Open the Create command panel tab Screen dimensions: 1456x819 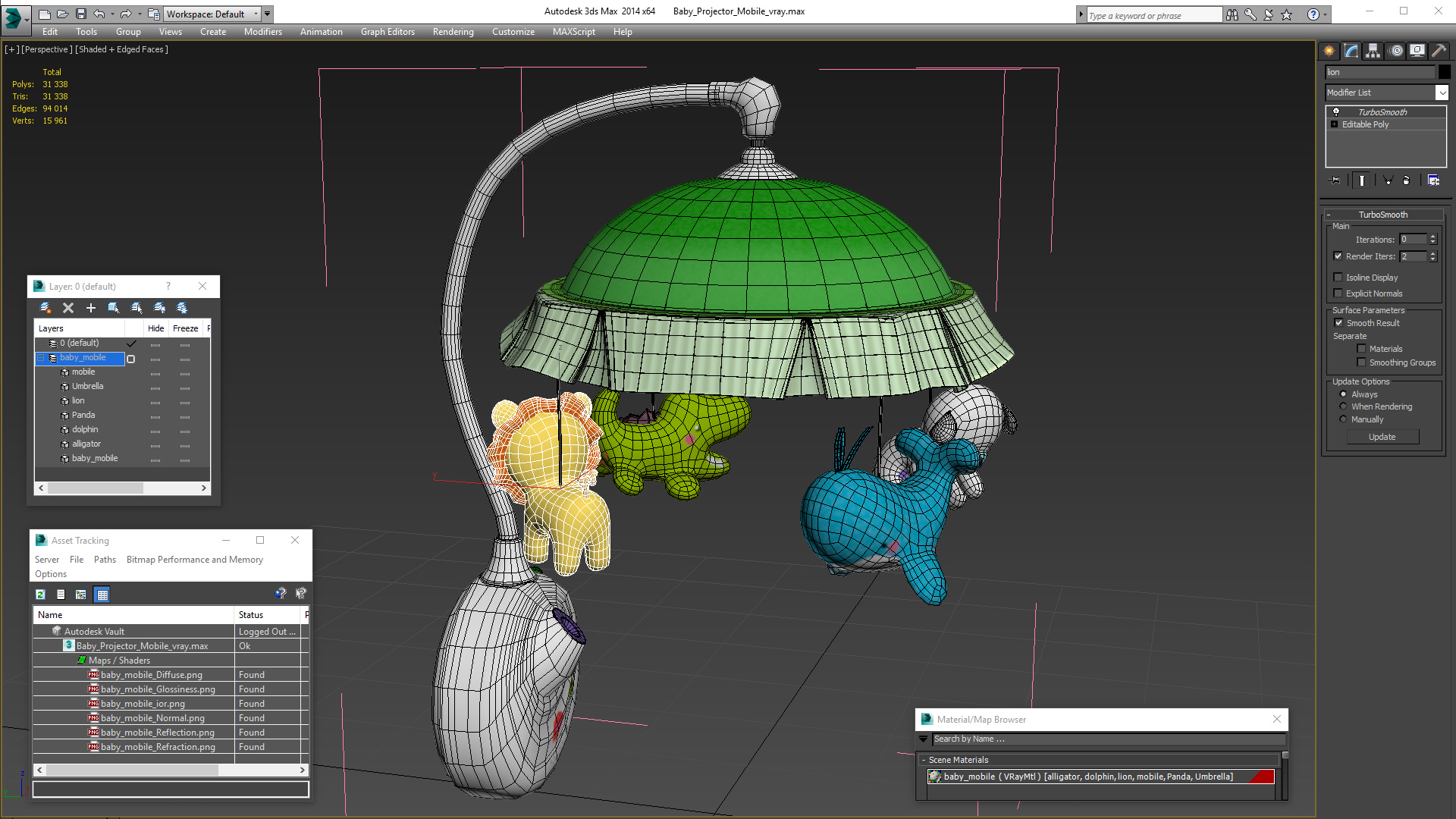click(x=1329, y=51)
